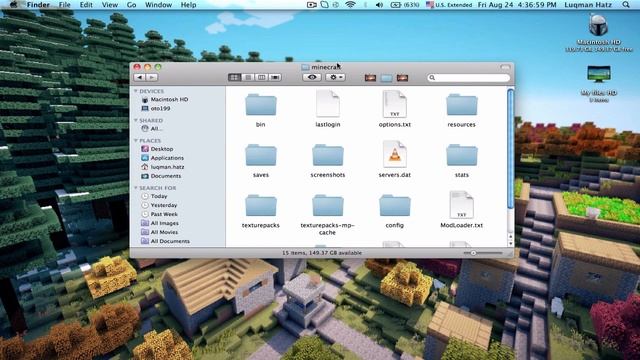Switch to list view
Viewport: 640px width, 360px height.
(248, 77)
